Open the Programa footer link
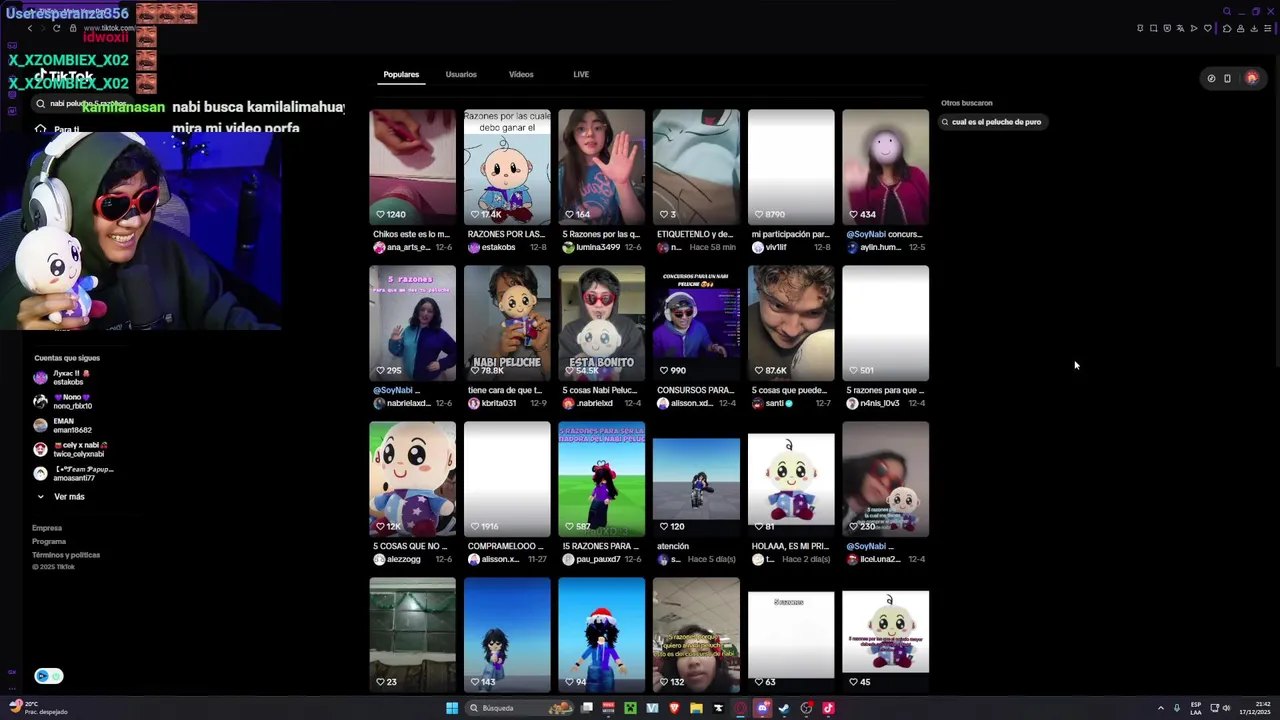This screenshot has height=720, width=1280. click(49, 541)
